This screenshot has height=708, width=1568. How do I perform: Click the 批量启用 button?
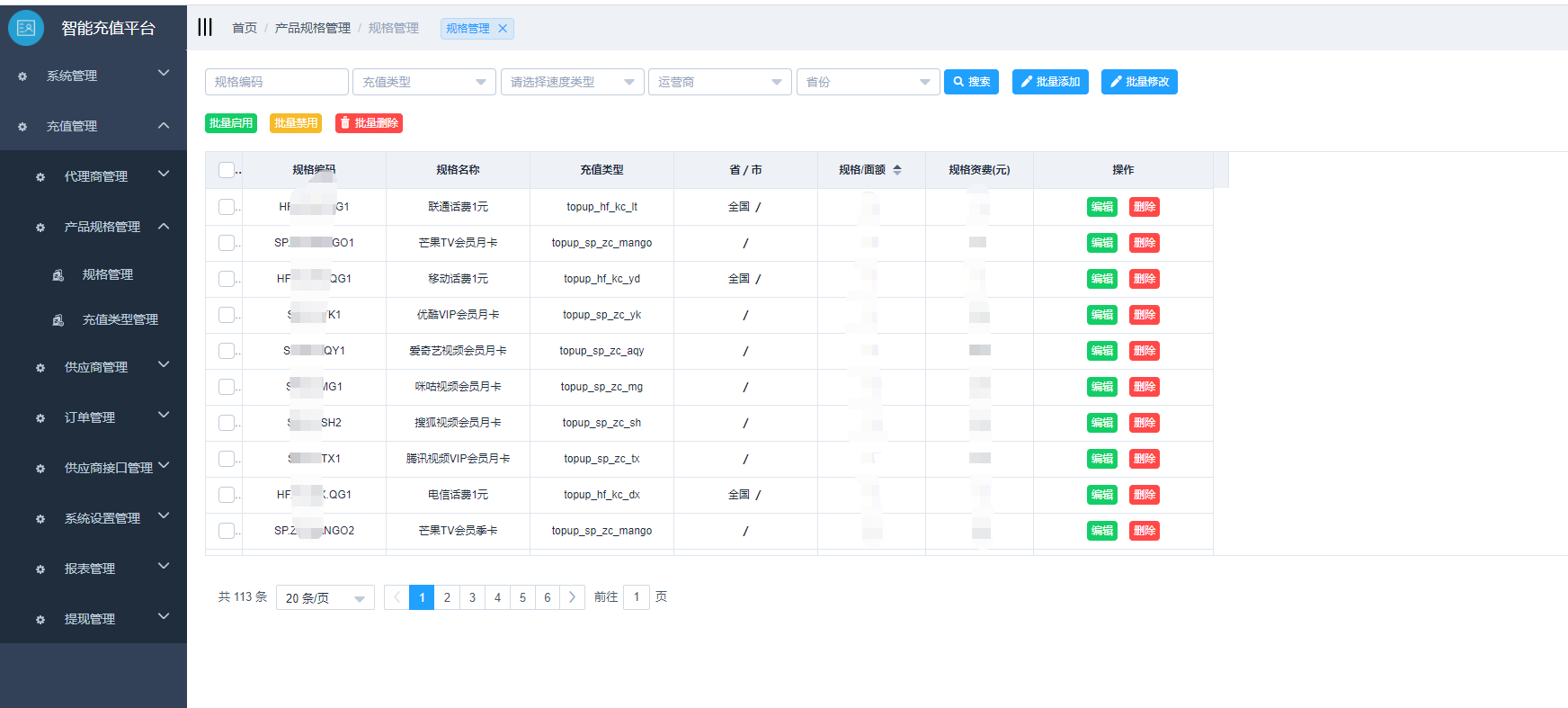coord(231,123)
